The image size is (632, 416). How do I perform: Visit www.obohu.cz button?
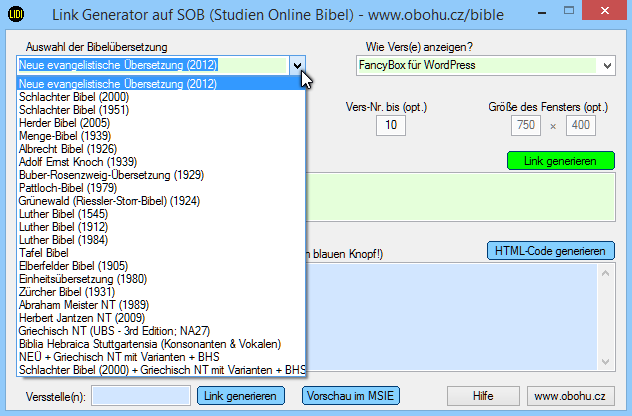571,396
